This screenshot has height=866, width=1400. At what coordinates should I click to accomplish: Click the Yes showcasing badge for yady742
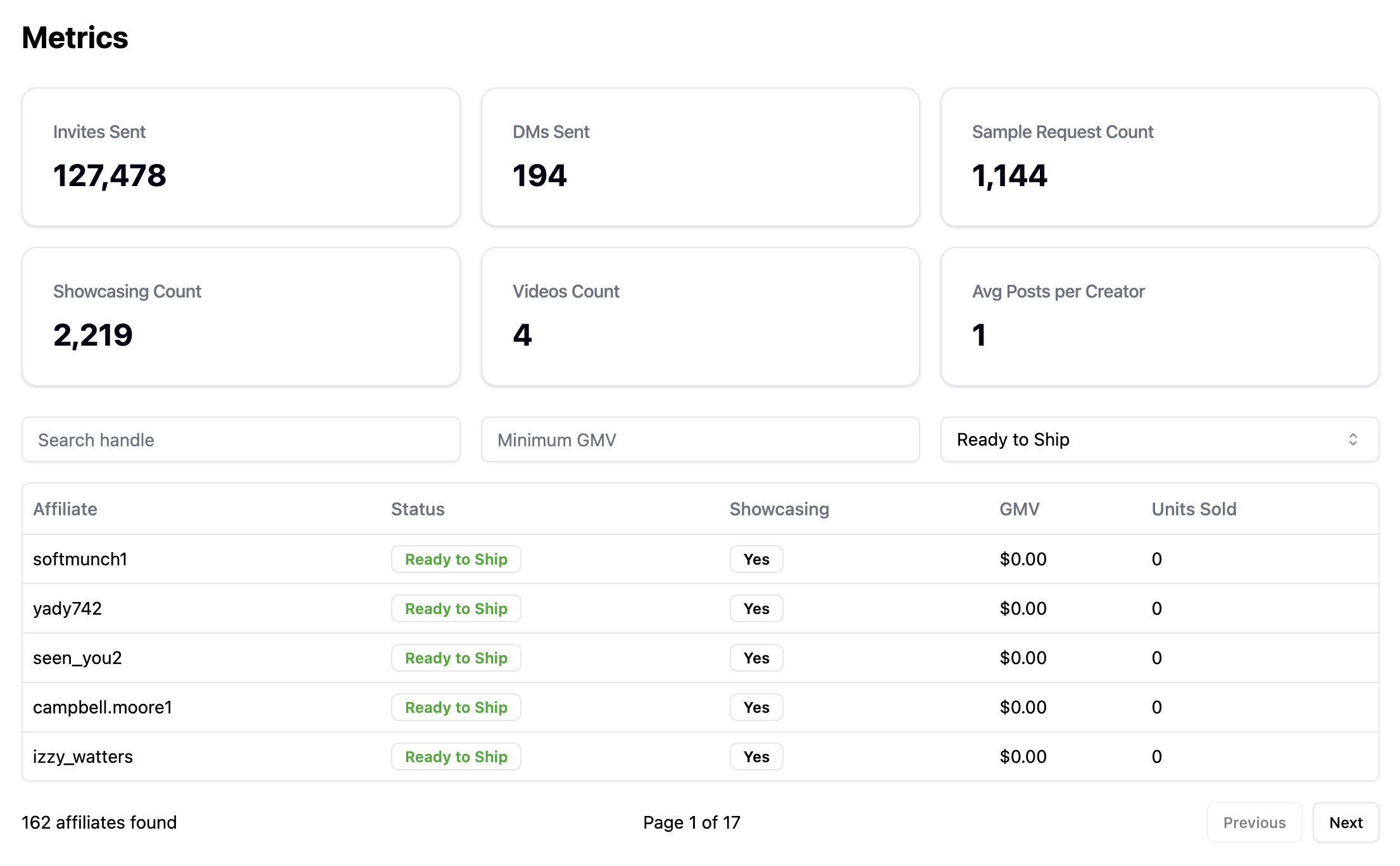756,608
